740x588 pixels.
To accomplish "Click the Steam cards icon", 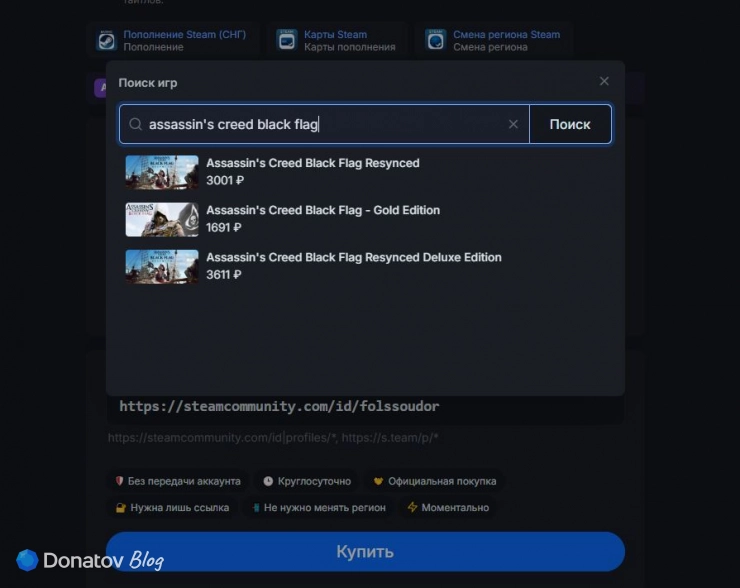I will click(287, 41).
